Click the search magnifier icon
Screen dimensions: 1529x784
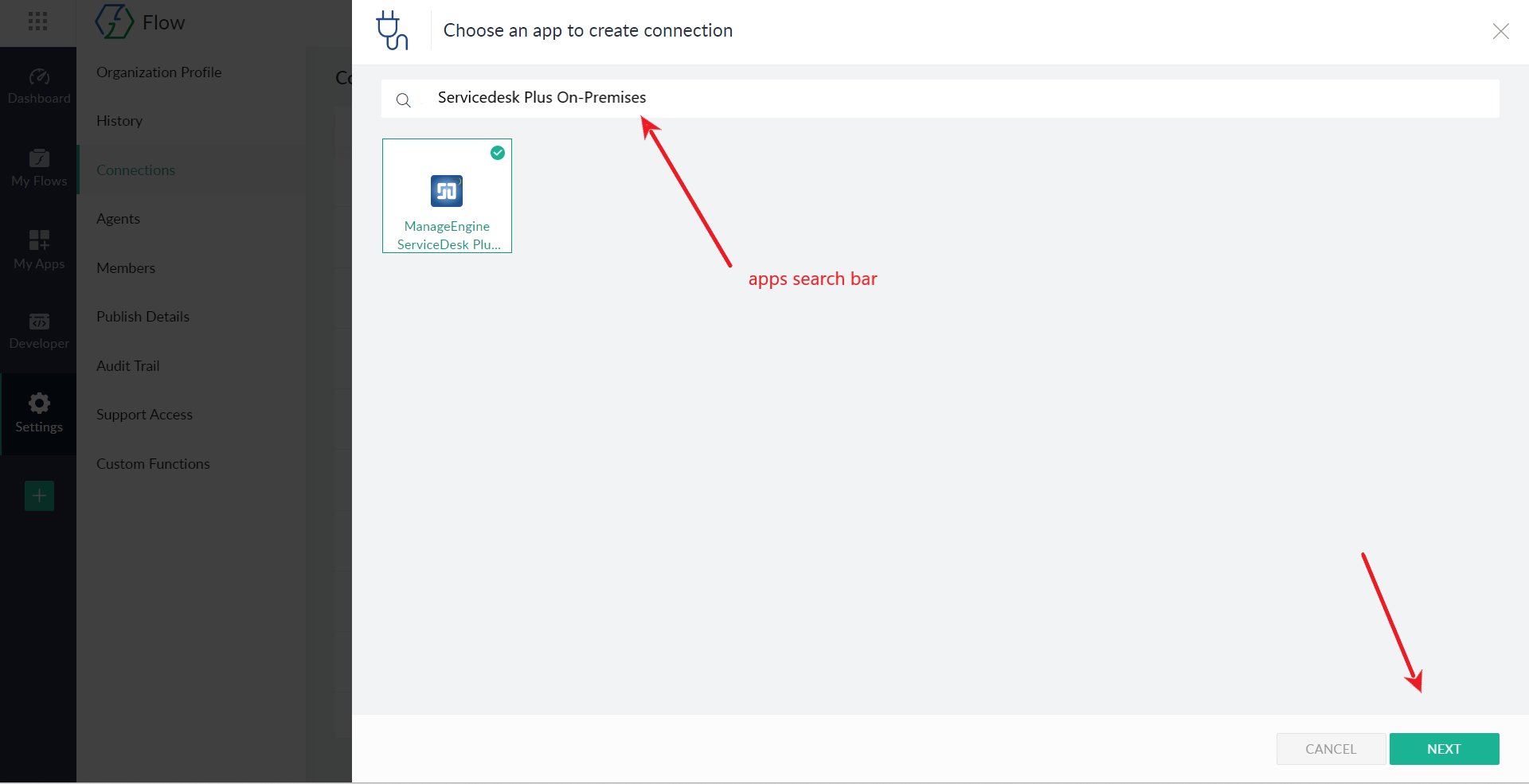(x=404, y=100)
